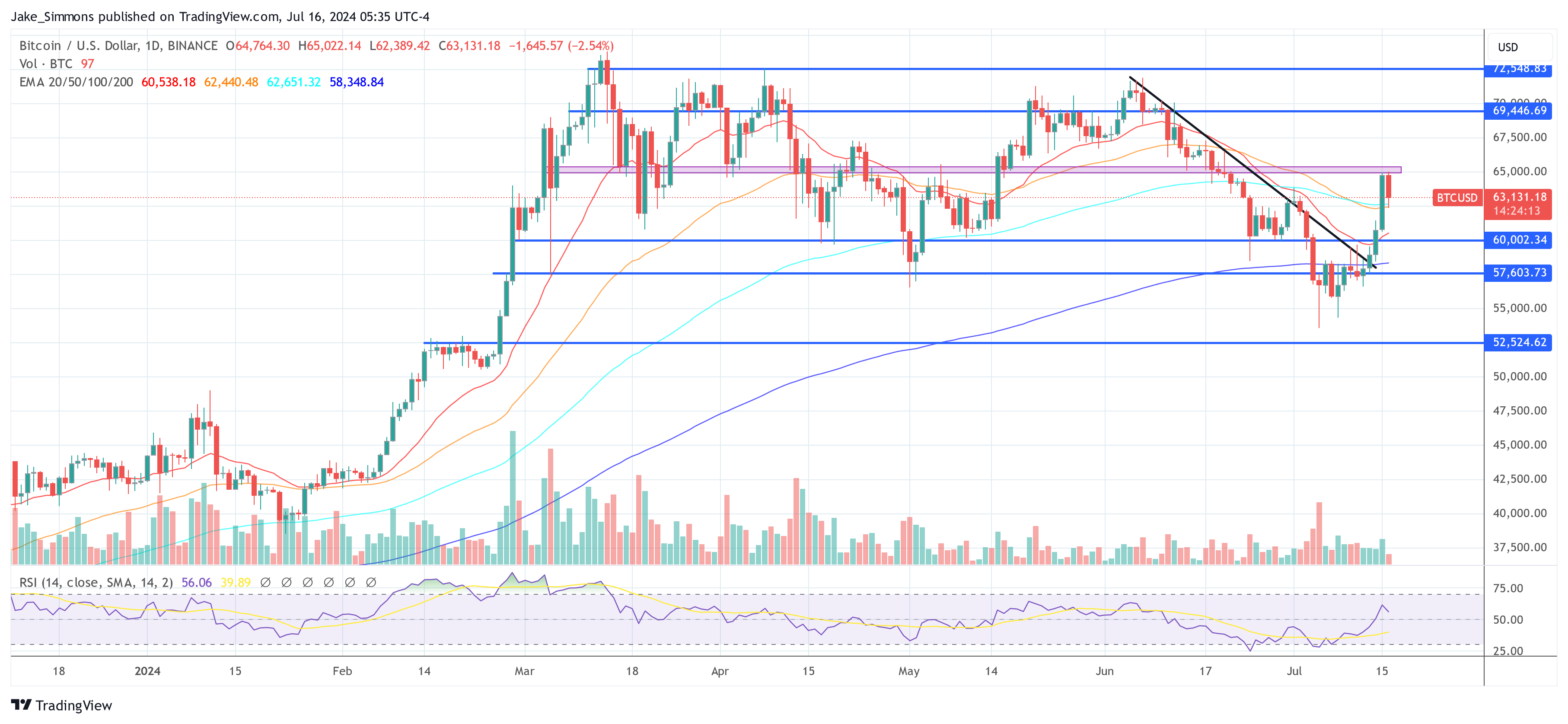Image resolution: width=1568 pixels, height=724 pixels.
Task: Click the RSI SMA value 39.89
Action: pyautogui.click(x=236, y=582)
